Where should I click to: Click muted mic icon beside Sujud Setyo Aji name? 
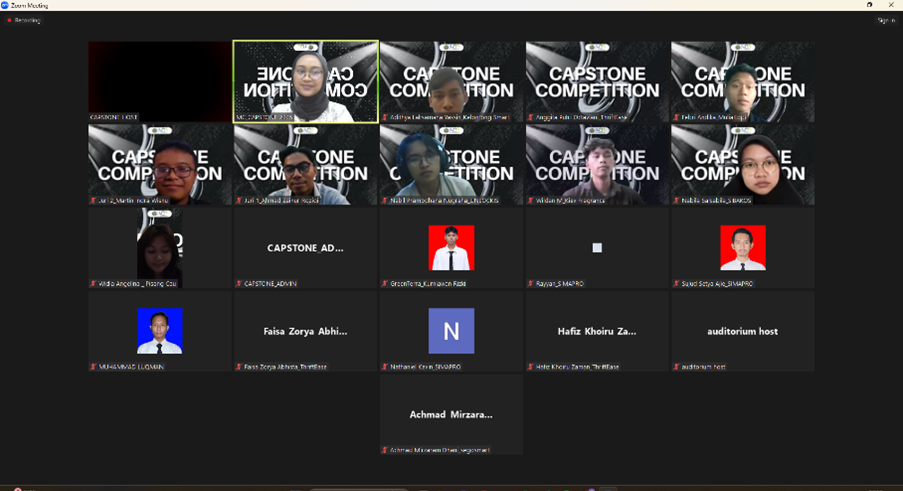click(x=676, y=283)
